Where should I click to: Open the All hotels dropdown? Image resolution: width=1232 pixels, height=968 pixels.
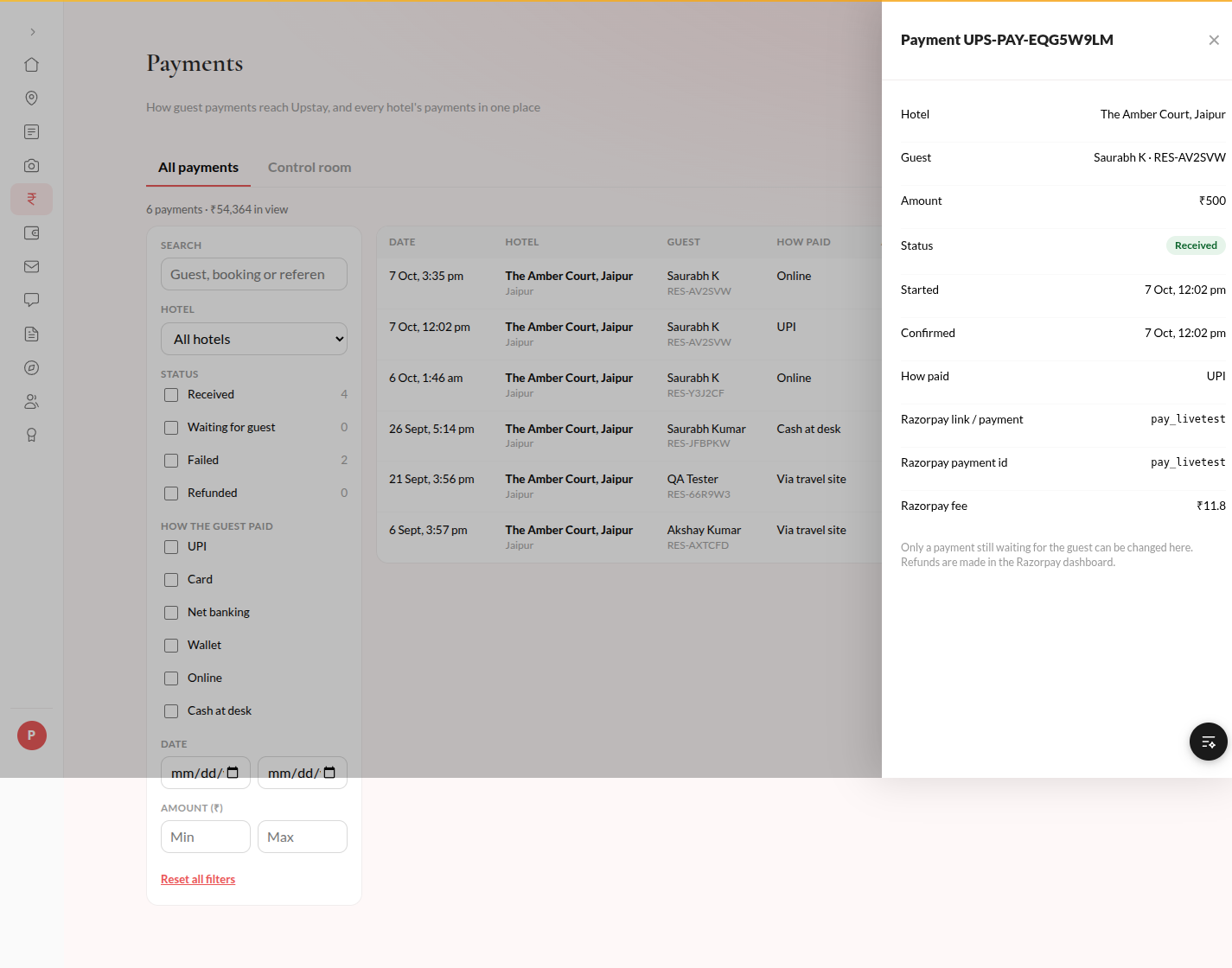pos(254,339)
